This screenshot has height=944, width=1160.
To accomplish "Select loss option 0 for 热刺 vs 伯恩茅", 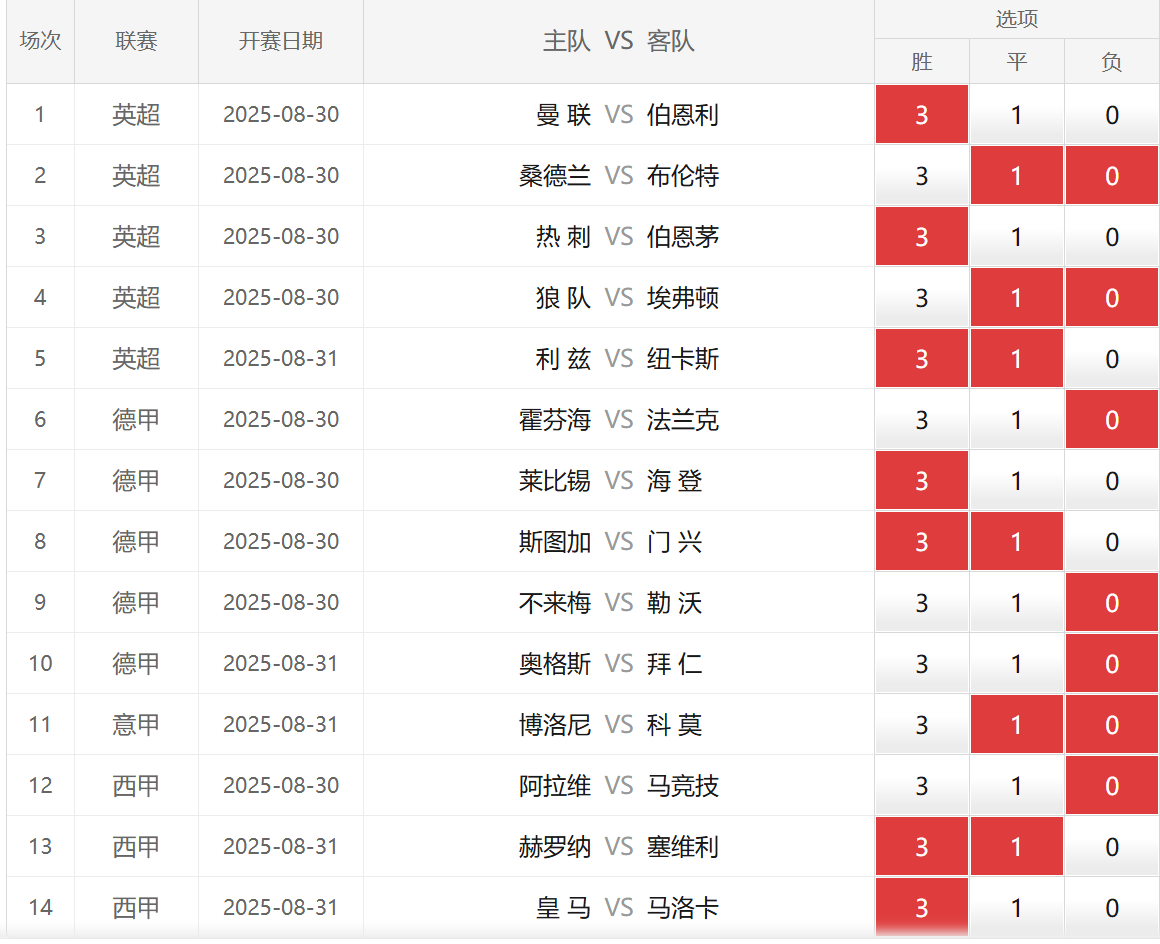I will [1112, 236].
